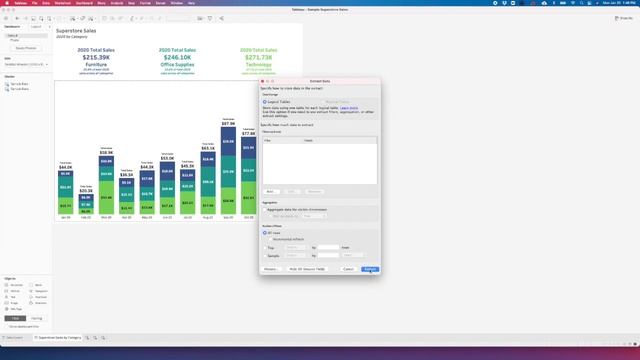This screenshot has width=640, height=360.
Task: Click the Top rows number input field
Action: (328, 247)
